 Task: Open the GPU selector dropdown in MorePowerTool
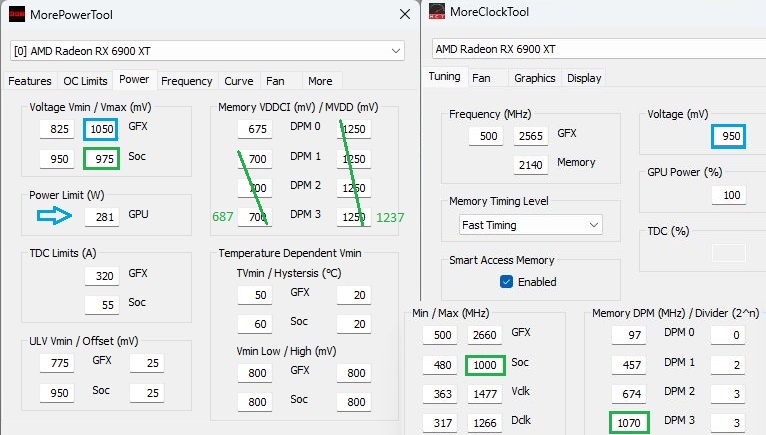coord(207,51)
